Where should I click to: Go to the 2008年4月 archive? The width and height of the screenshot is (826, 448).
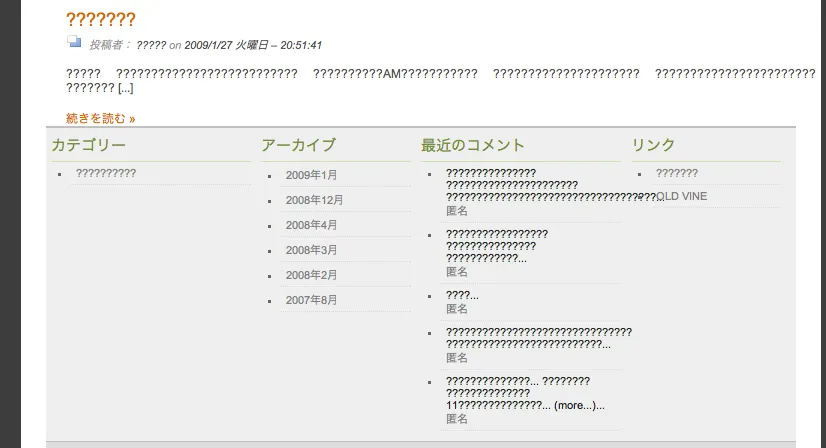click(x=311, y=225)
